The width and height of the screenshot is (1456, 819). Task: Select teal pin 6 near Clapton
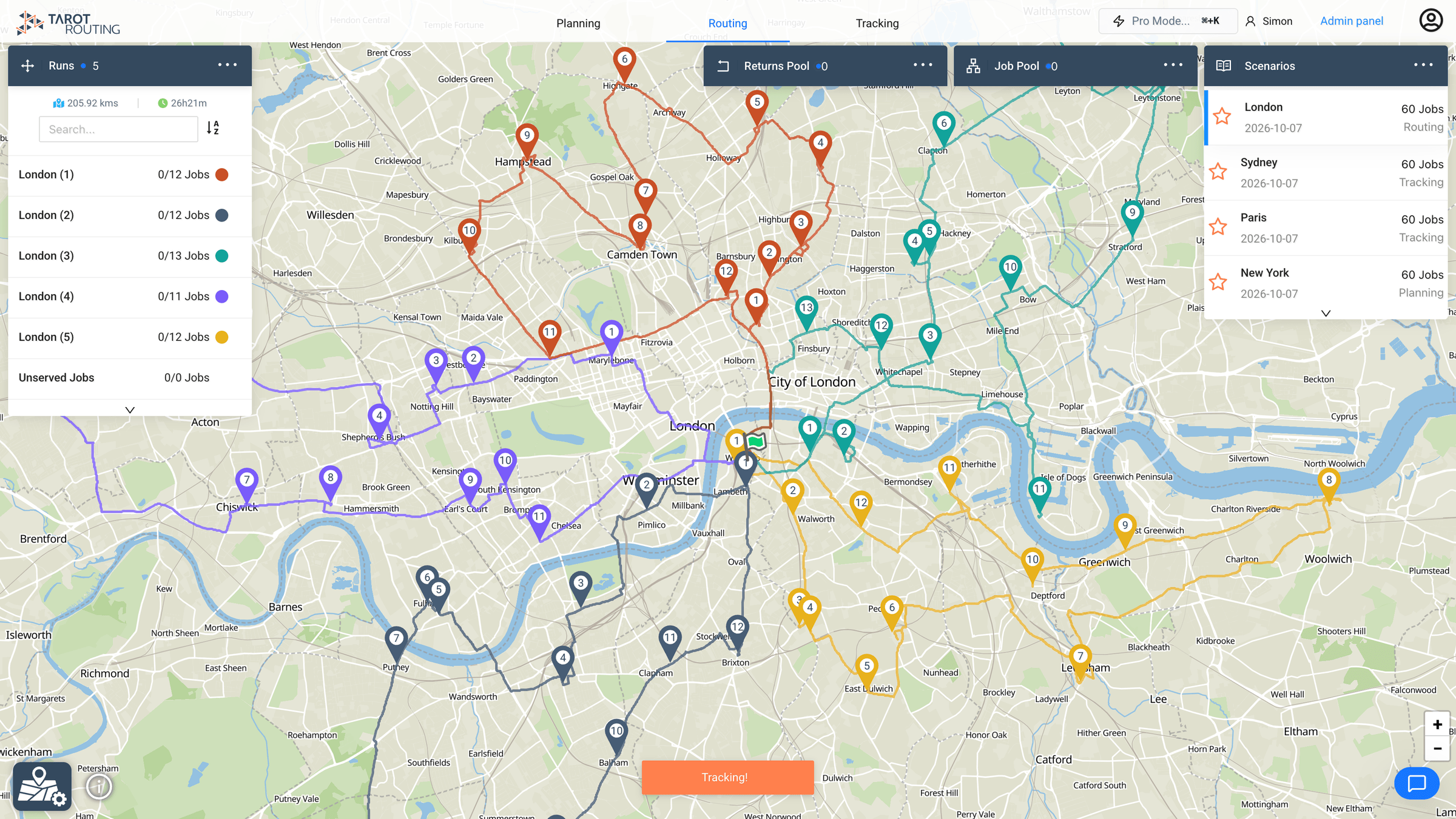(943, 128)
